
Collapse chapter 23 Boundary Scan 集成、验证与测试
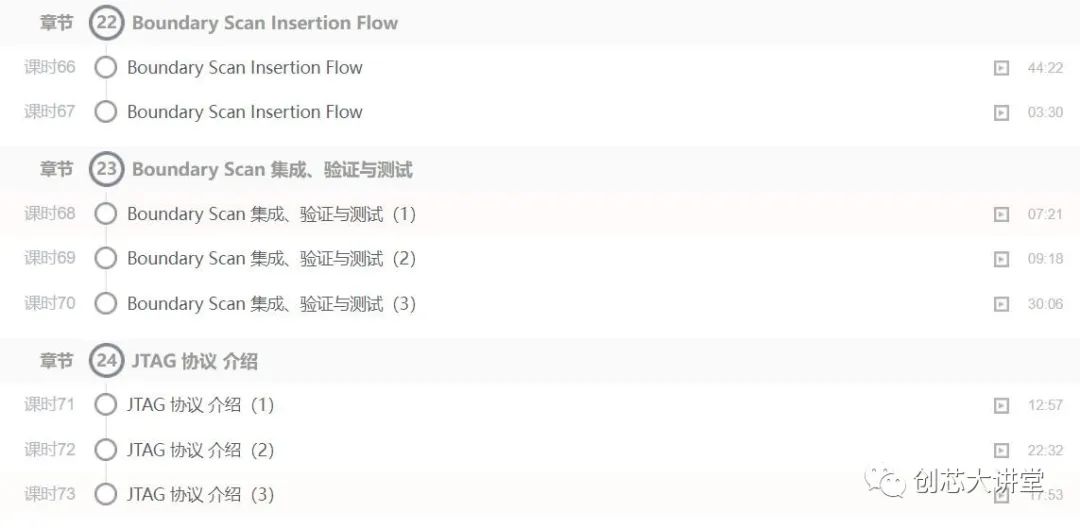coord(272,169)
